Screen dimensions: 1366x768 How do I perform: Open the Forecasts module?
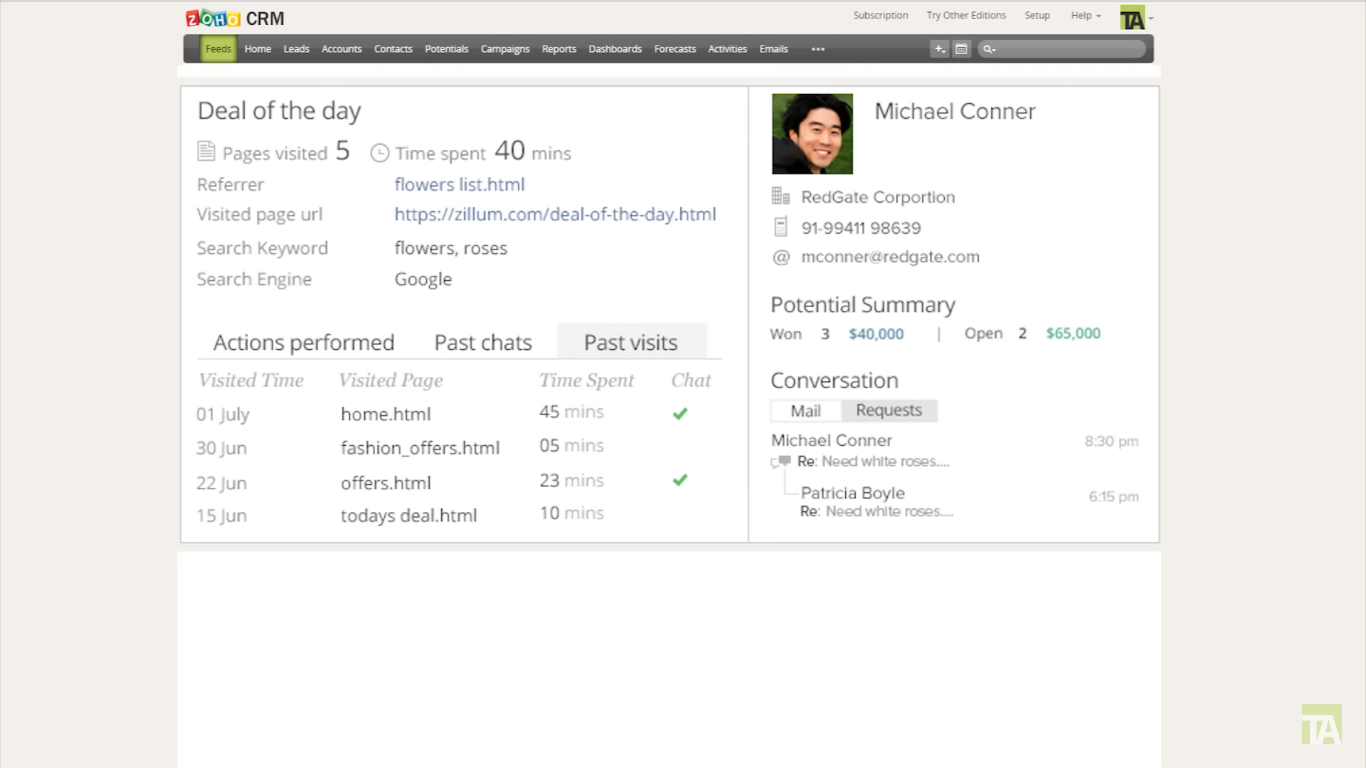(x=675, y=49)
